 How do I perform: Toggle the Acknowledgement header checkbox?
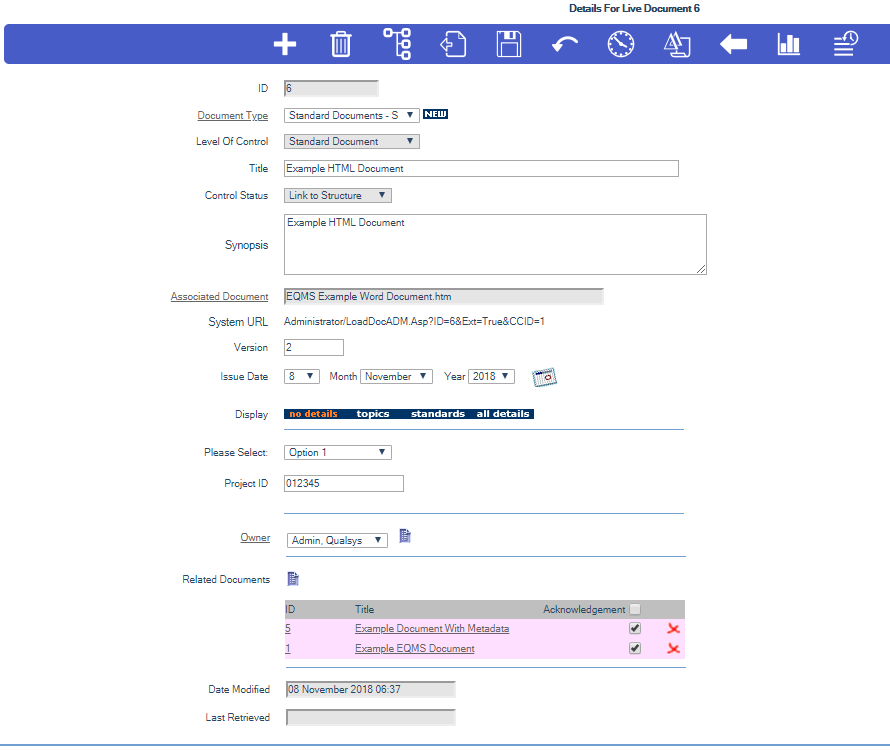click(x=635, y=609)
